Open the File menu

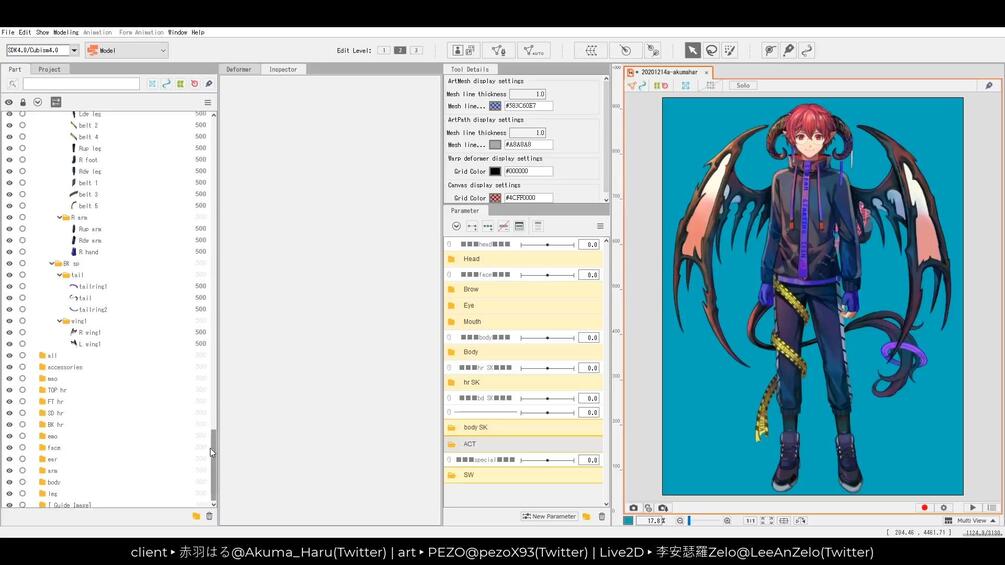coord(8,32)
